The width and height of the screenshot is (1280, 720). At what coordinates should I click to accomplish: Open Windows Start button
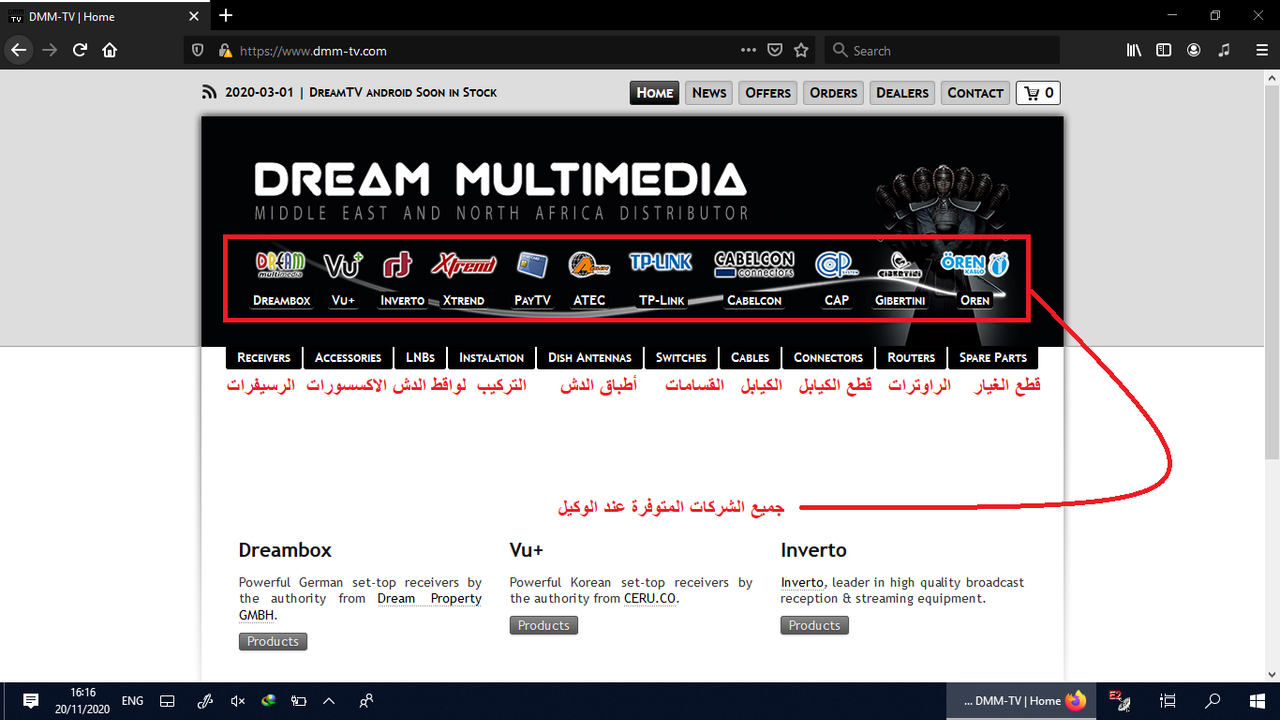[x=1256, y=701]
